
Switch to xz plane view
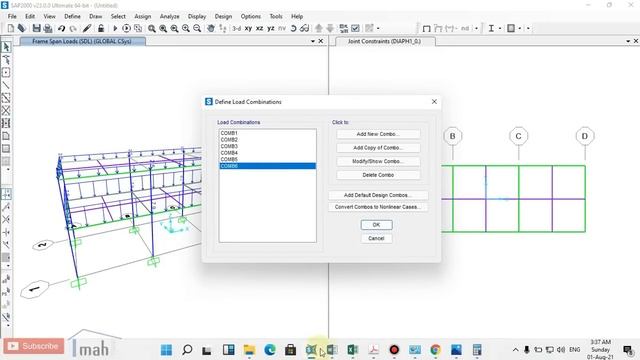coord(260,28)
